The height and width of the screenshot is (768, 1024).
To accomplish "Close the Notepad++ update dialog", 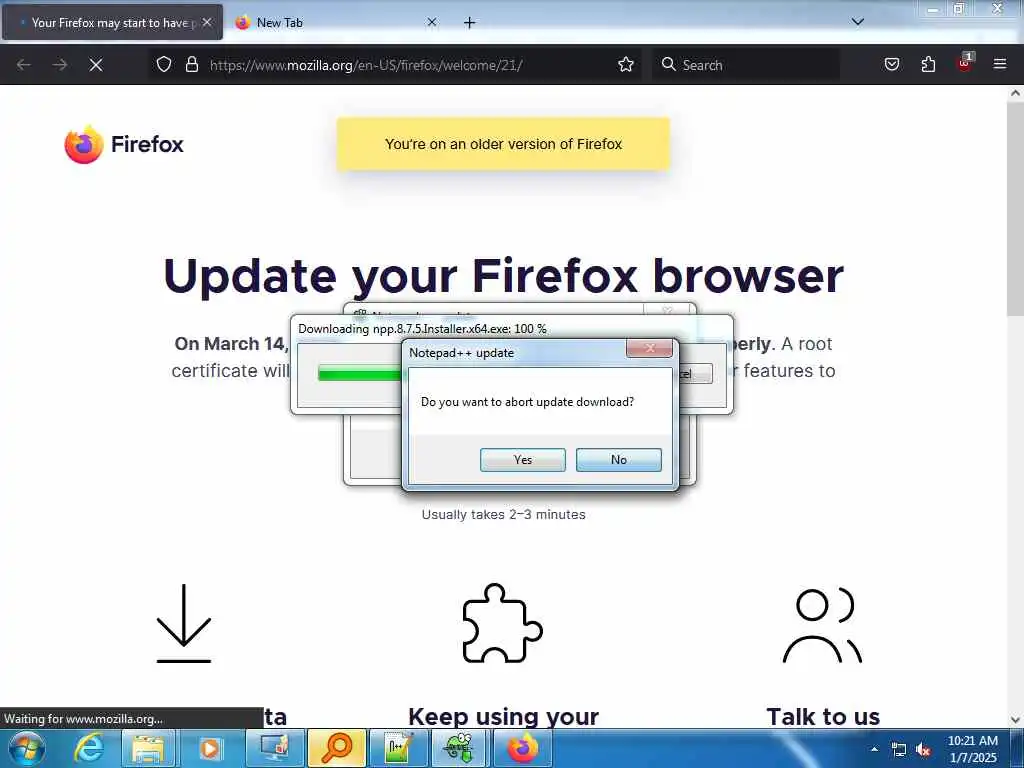I will tap(649, 348).
